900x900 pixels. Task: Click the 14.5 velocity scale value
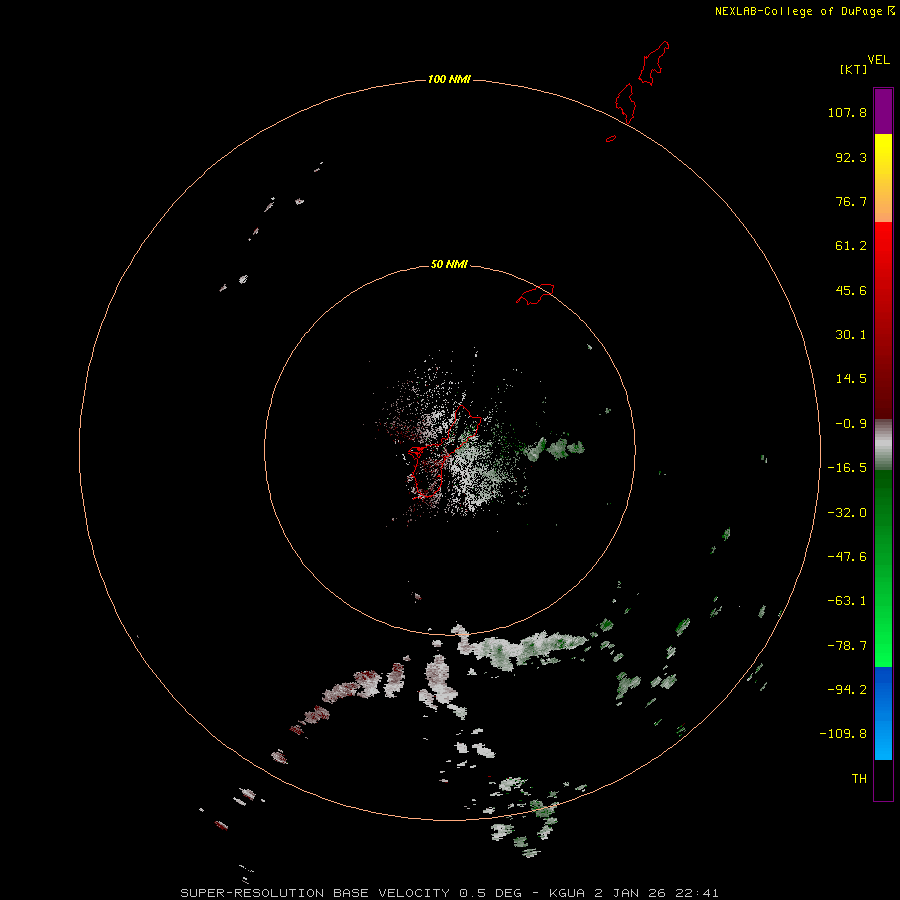point(851,379)
